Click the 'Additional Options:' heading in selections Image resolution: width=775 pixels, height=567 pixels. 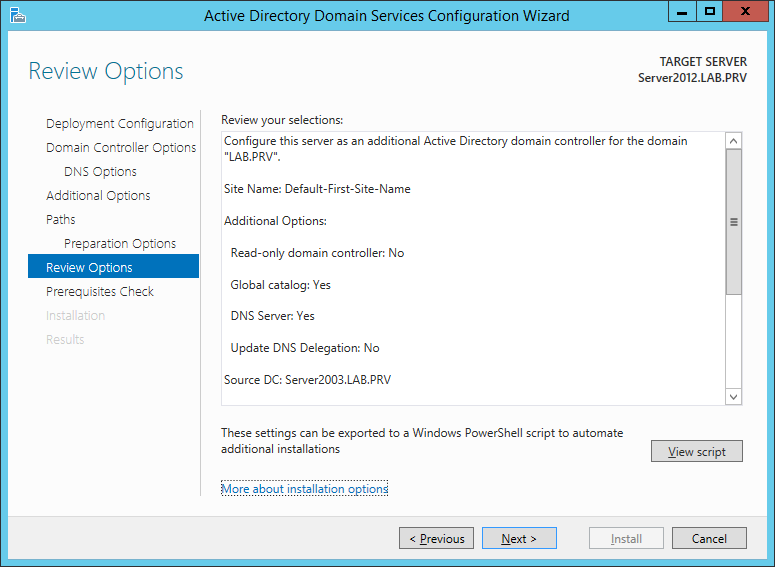(275, 221)
